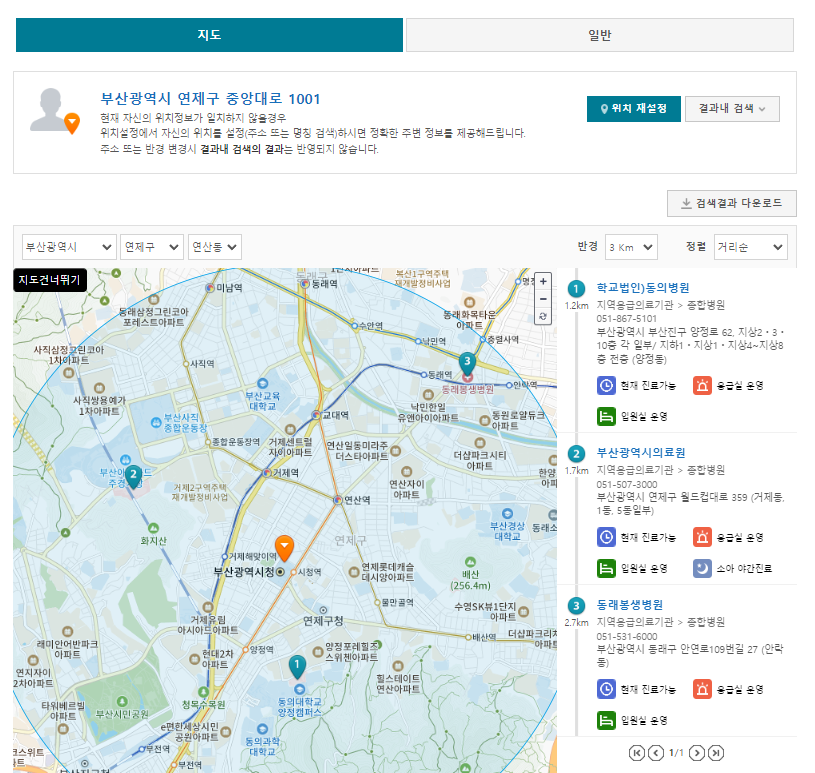This screenshot has width=815, height=773.
Task: Switch to the 지도 tab
Action: (x=209, y=35)
